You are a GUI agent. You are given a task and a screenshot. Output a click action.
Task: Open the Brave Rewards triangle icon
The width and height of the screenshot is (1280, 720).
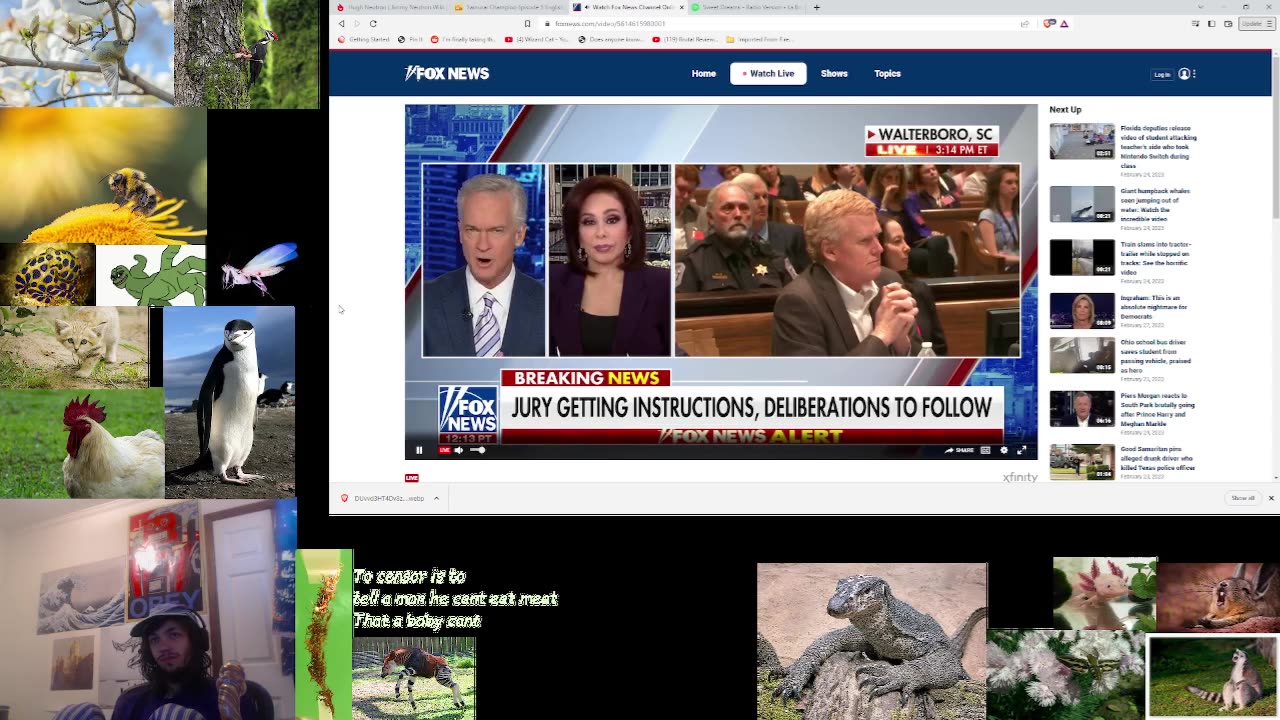coord(1064,23)
